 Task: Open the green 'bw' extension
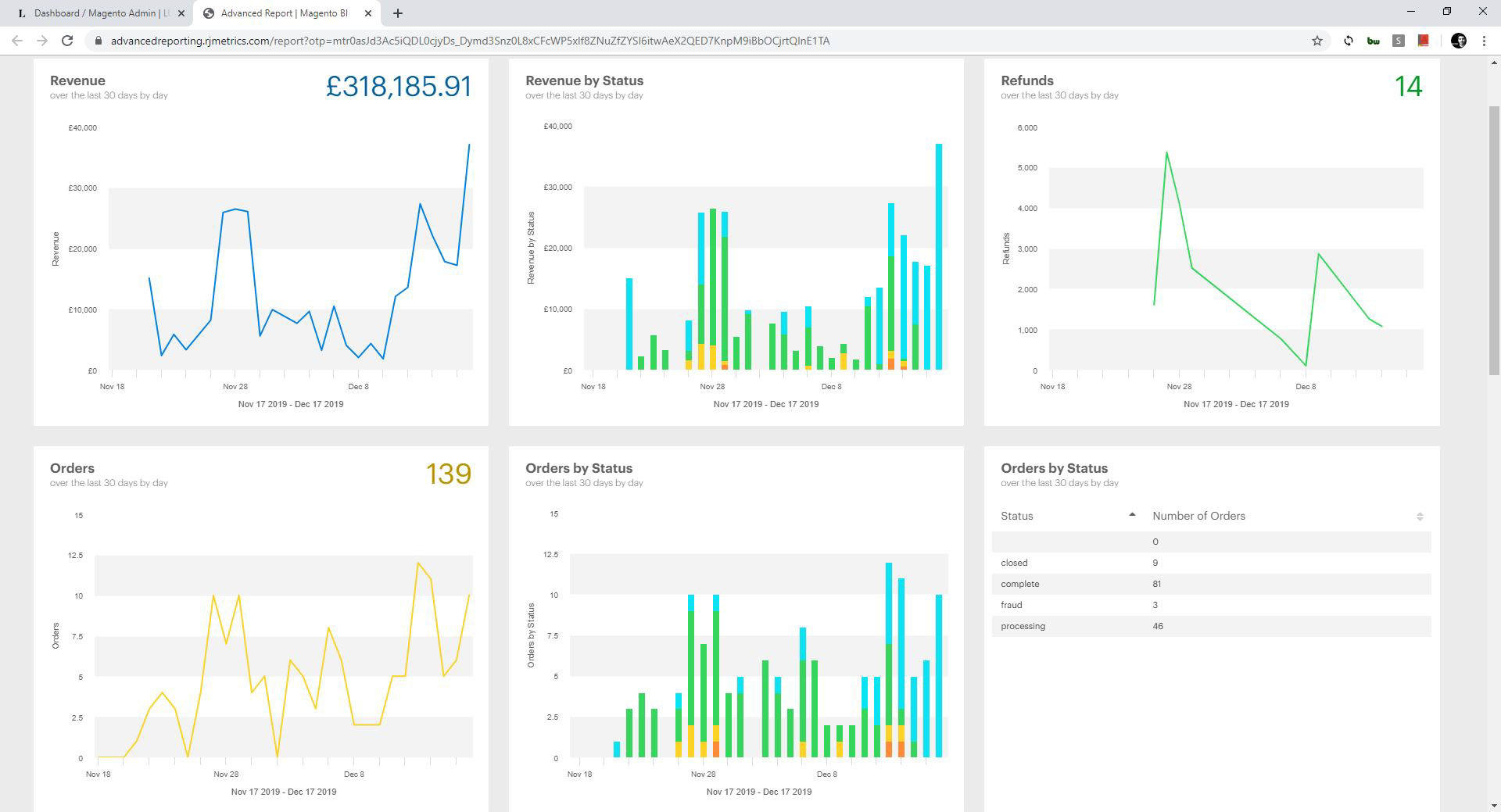pos(1373,41)
